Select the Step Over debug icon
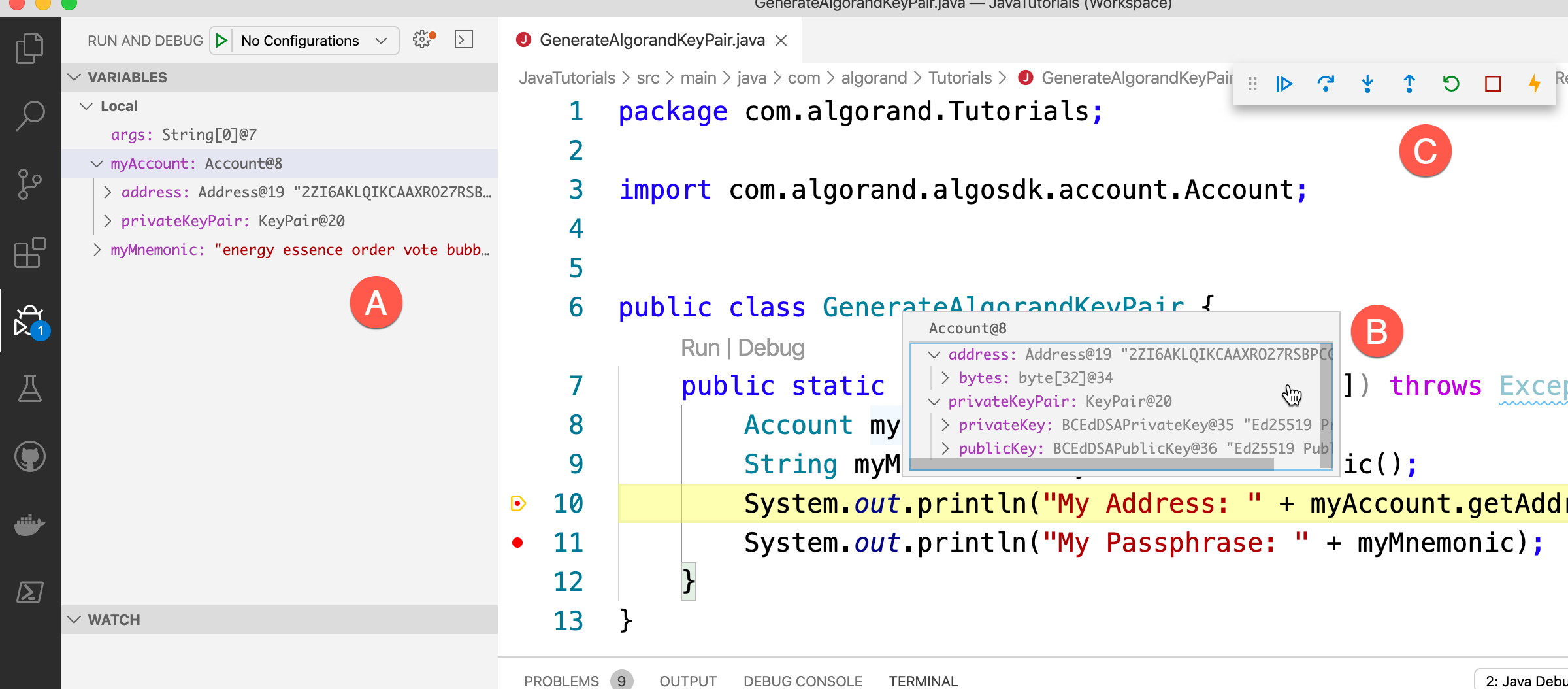The width and height of the screenshot is (1568, 689). 1325,84
